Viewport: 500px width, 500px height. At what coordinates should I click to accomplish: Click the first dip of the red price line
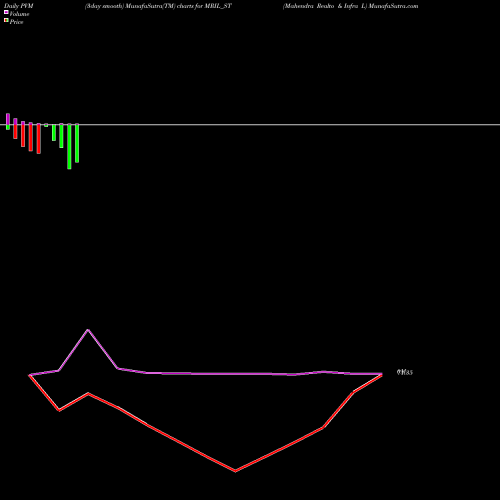(x=59, y=410)
